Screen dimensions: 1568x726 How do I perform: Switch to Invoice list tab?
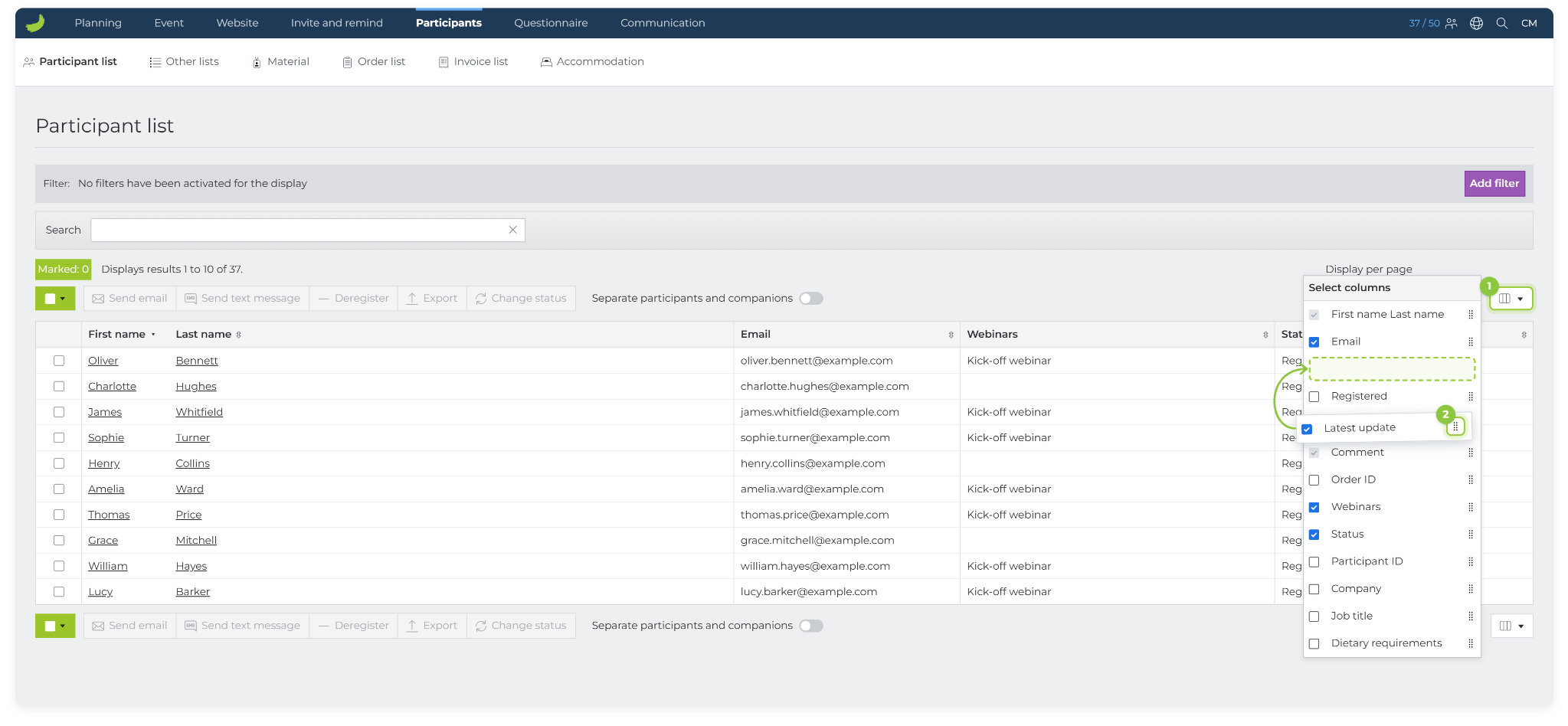click(x=473, y=61)
